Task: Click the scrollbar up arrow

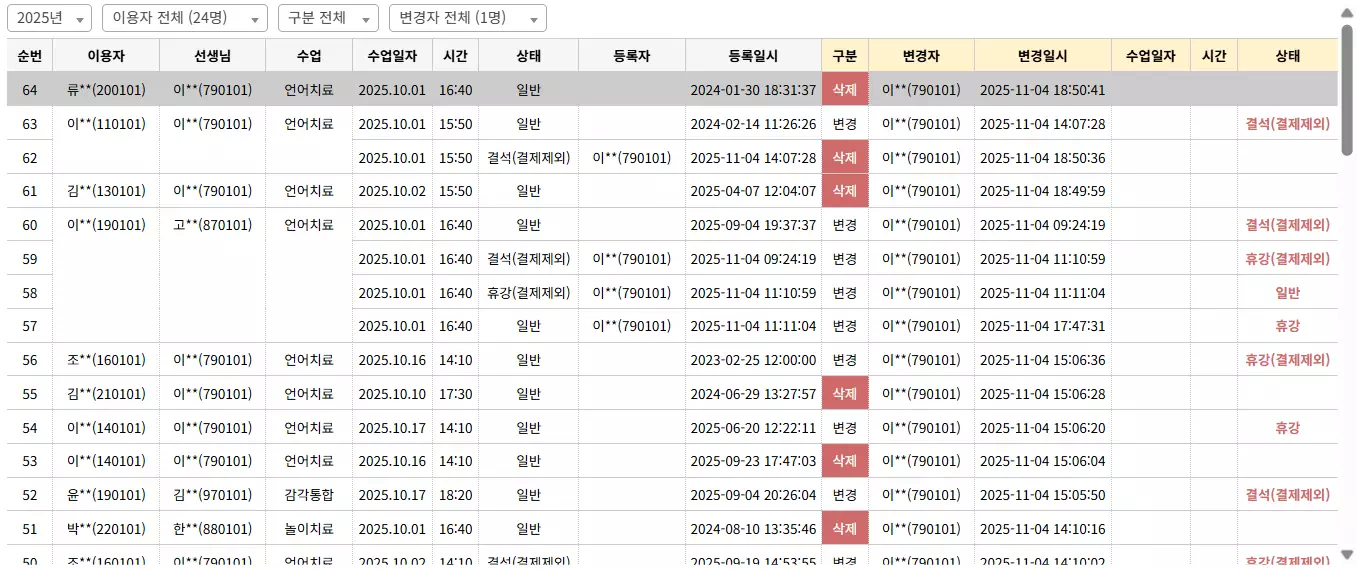Action: [1347, 13]
